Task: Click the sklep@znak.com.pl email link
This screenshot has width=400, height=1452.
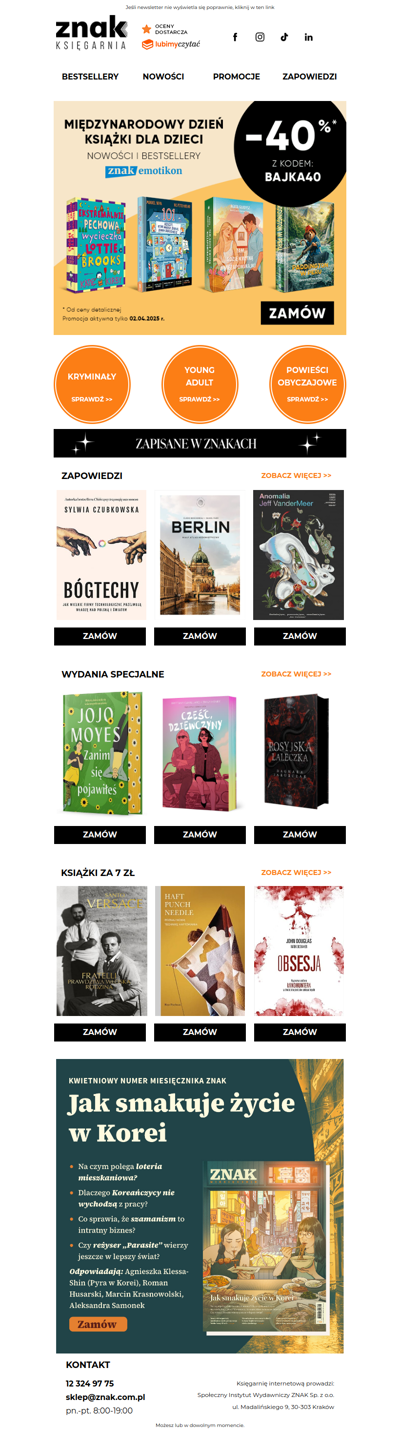Action: click(105, 1397)
